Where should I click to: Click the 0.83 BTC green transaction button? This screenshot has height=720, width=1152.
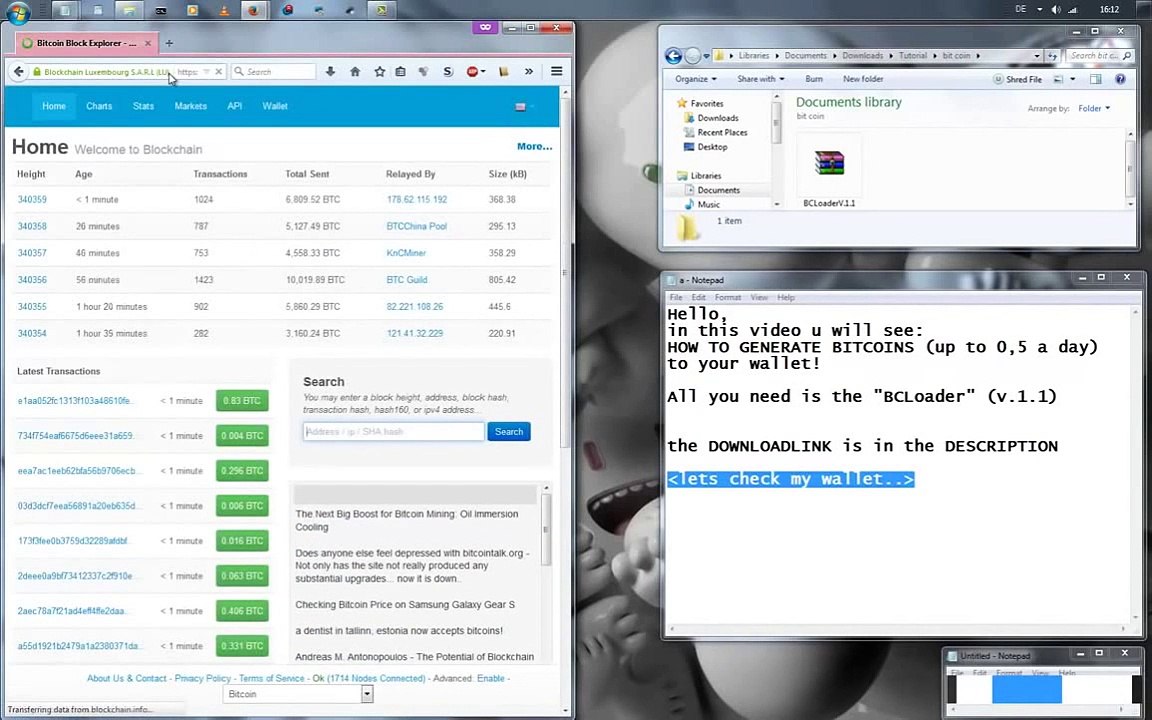point(242,400)
